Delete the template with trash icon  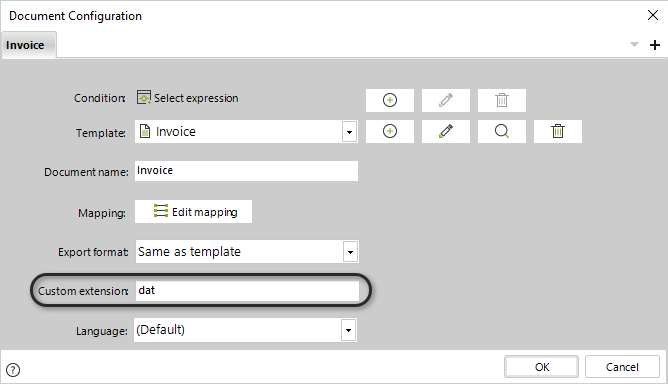pos(558,131)
